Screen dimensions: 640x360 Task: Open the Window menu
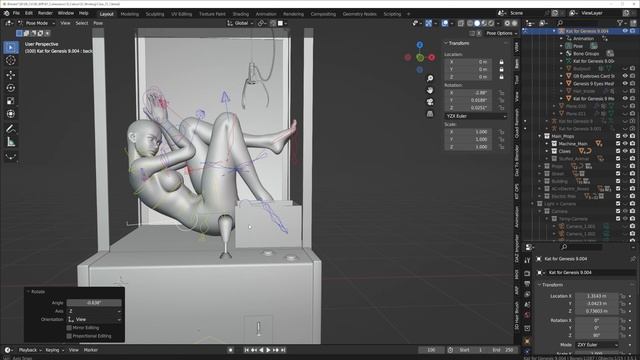[x=66, y=13]
